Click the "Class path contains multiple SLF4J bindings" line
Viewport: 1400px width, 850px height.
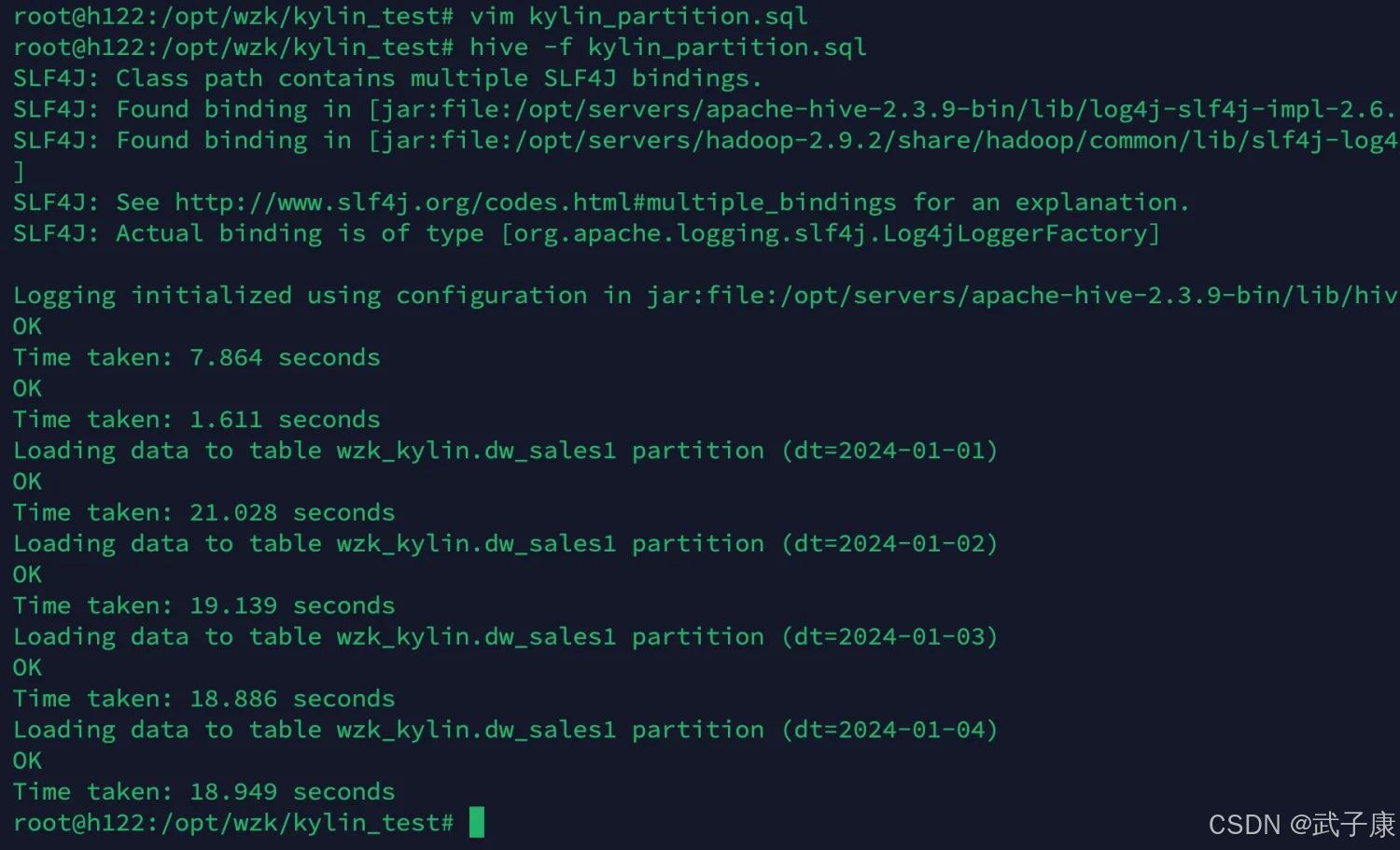(x=387, y=78)
